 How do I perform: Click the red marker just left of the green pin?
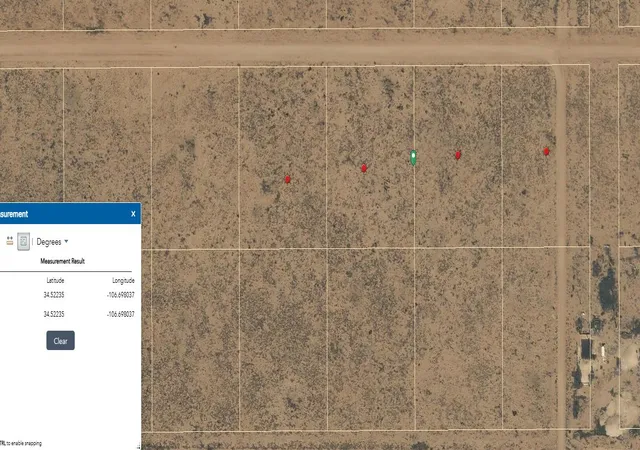coord(364,168)
